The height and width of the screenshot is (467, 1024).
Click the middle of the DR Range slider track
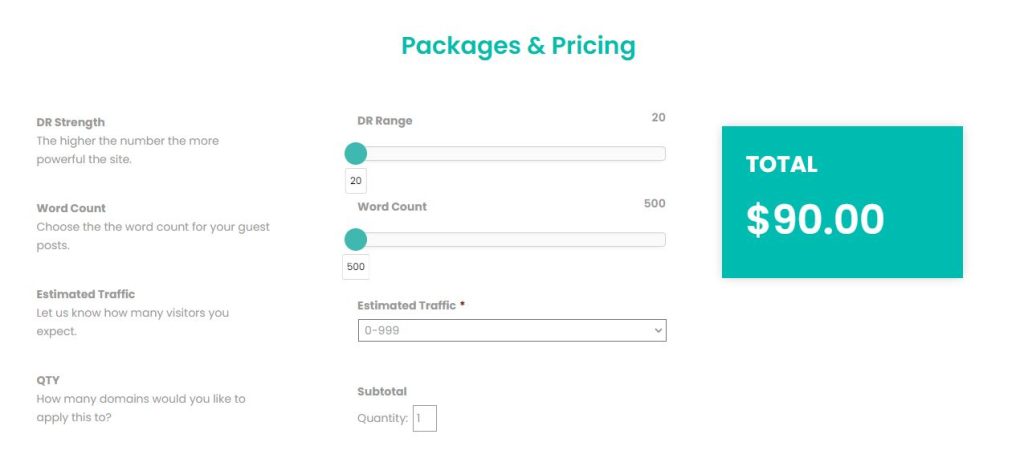(511, 153)
